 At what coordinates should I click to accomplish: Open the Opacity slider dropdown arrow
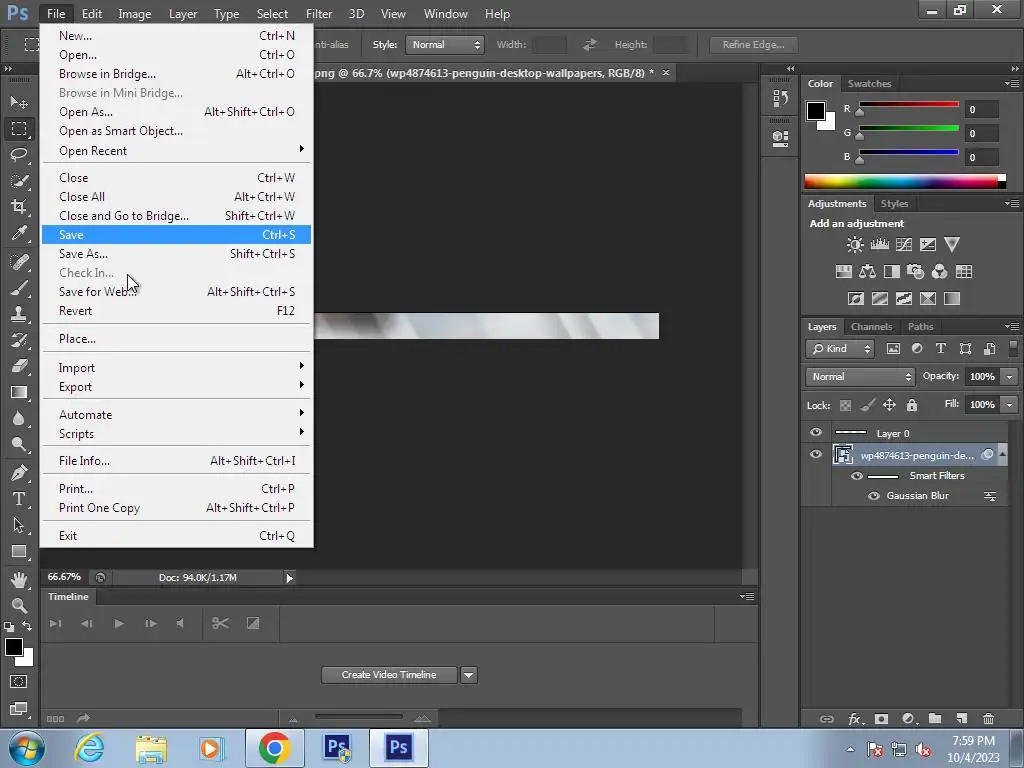click(x=1010, y=377)
